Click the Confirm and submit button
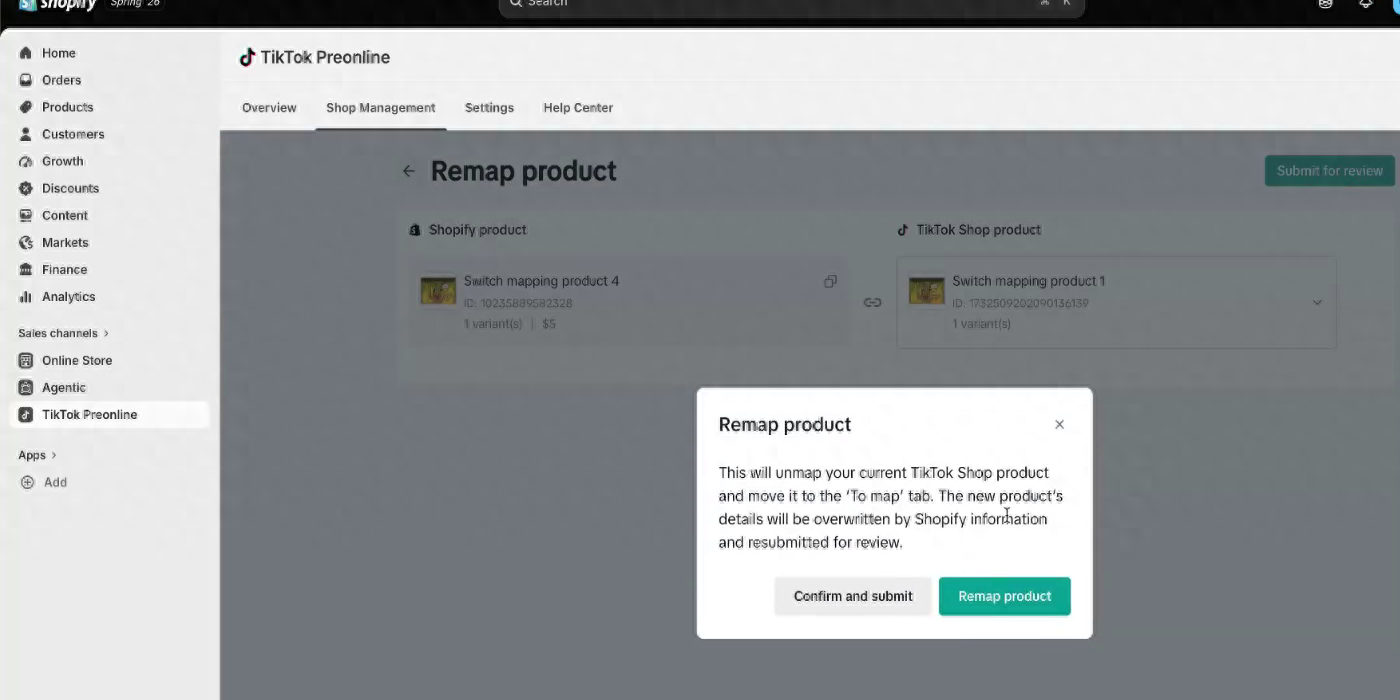The height and width of the screenshot is (700, 1400). tap(853, 596)
